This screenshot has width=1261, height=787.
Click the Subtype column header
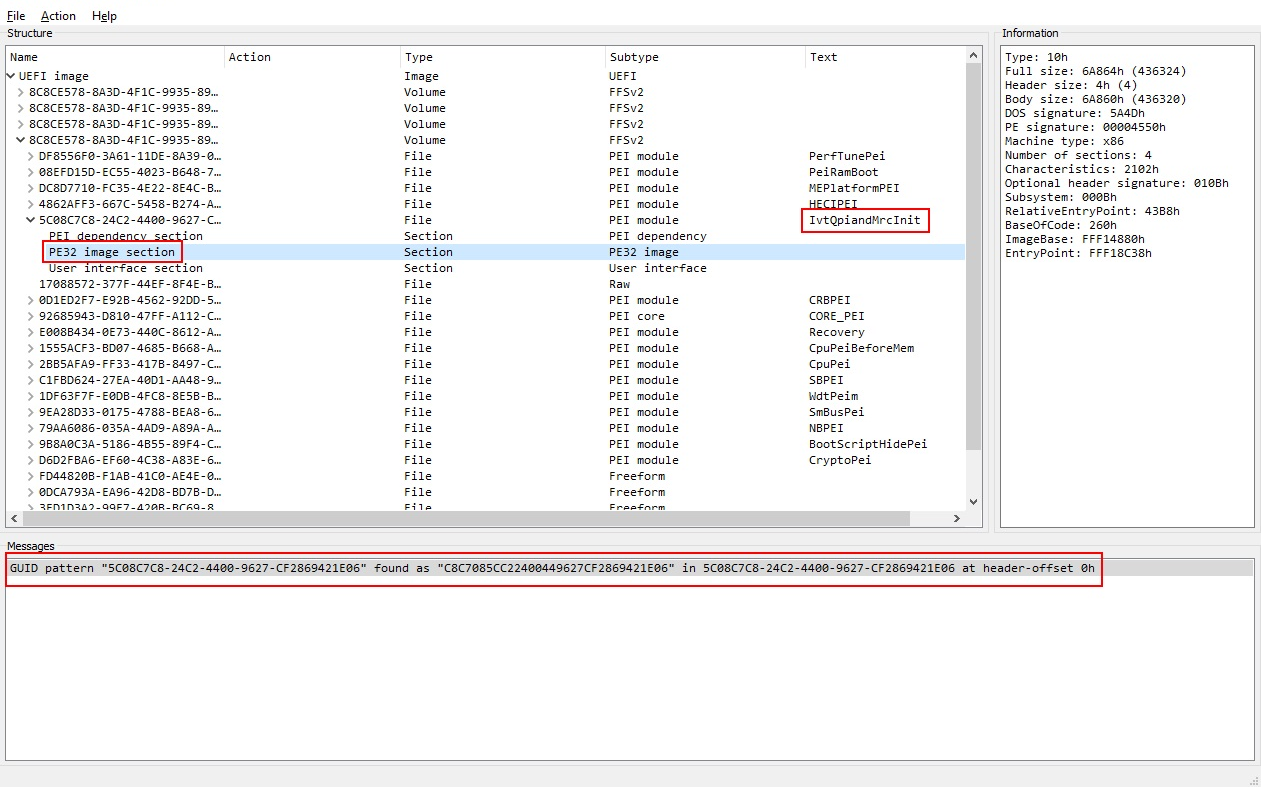tap(705, 57)
